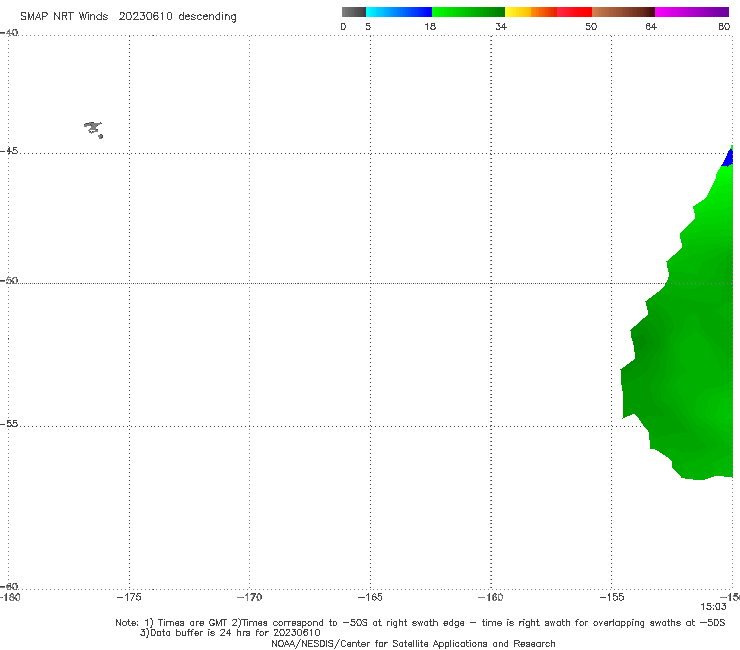
Task: Click the blue-cyan segment of the wind color bar
Action: (399, 12)
